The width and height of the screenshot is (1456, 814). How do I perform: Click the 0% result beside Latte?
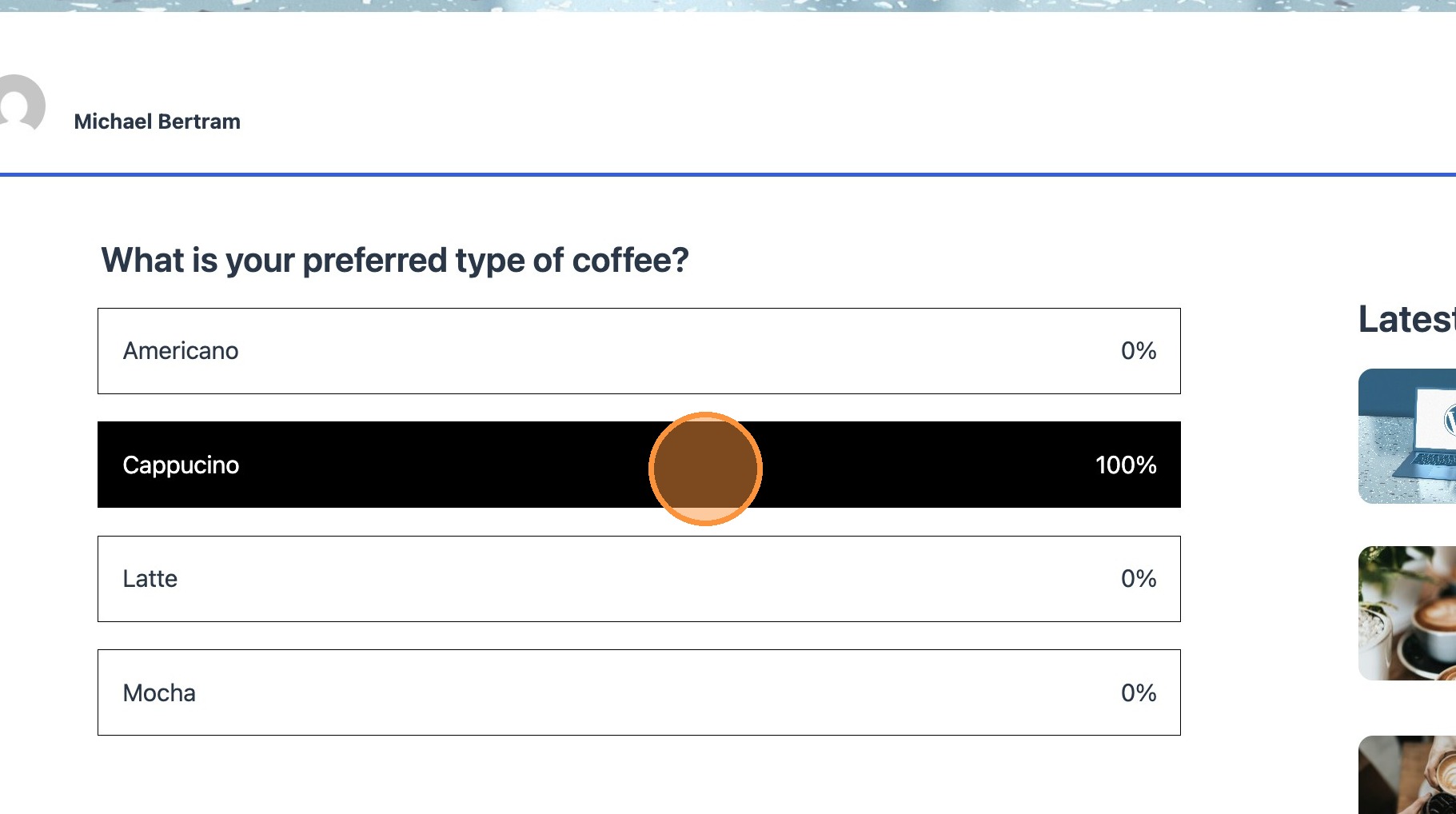coord(1138,579)
